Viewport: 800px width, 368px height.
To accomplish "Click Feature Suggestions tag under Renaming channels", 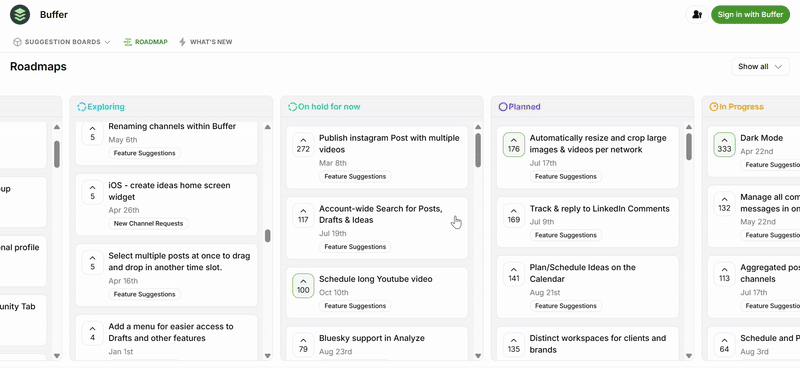I will [x=144, y=153].
